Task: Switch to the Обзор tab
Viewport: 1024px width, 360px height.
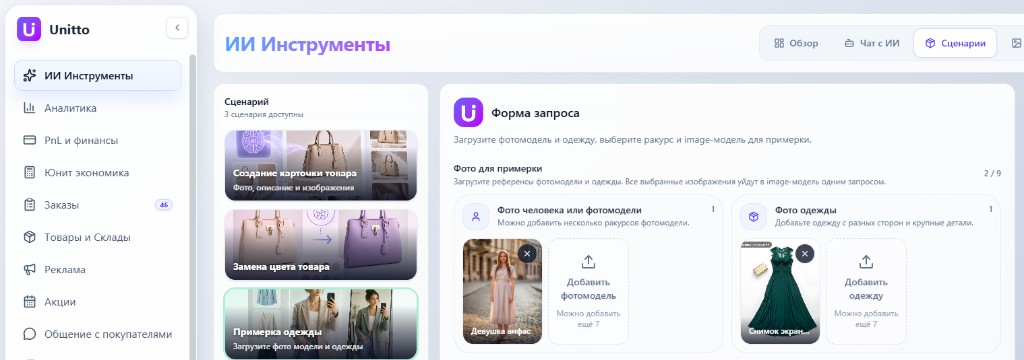Action: [796, 43]
